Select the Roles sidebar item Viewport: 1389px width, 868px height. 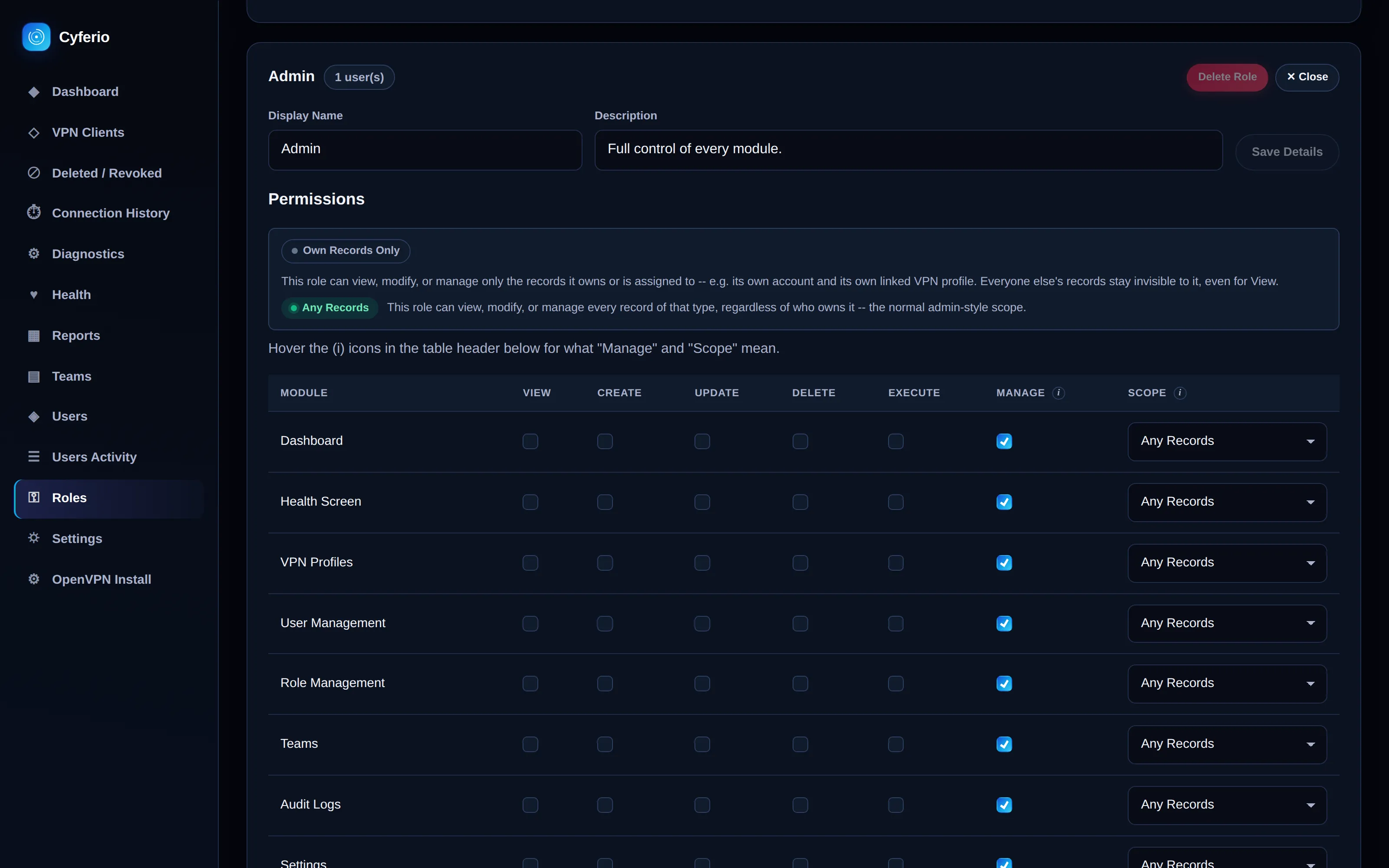click(109, 498)
